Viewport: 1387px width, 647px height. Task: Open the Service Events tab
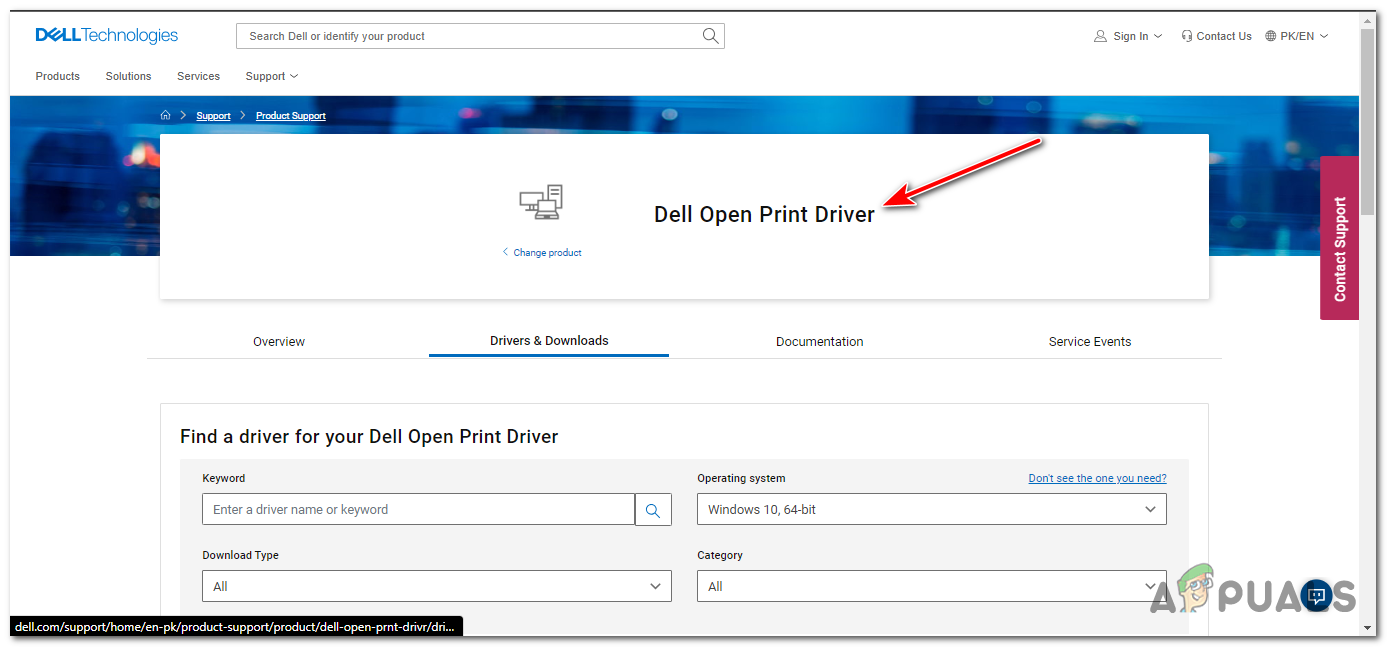pyautogui.click(x=1090, y=341)
